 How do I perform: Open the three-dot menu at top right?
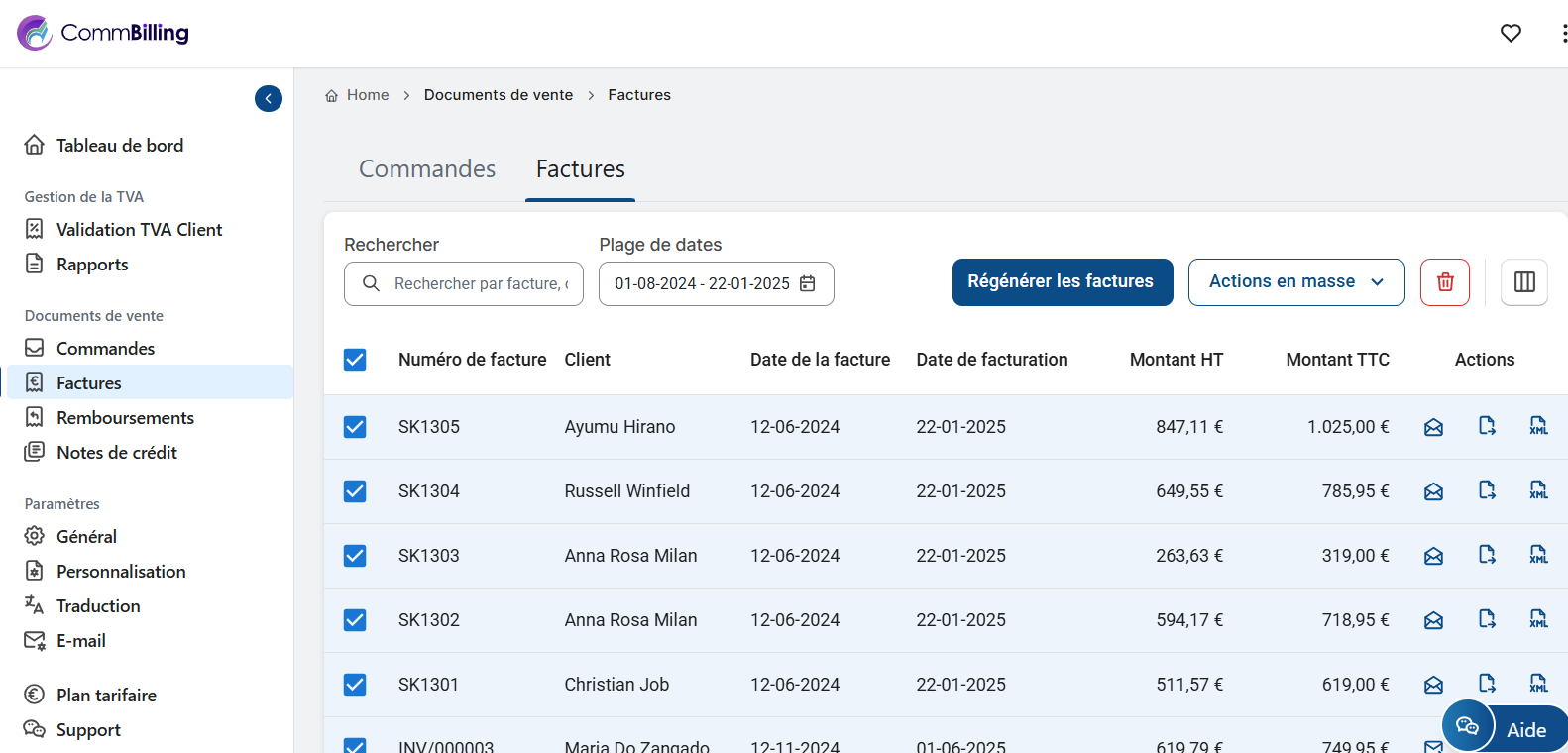point(1563,34)
